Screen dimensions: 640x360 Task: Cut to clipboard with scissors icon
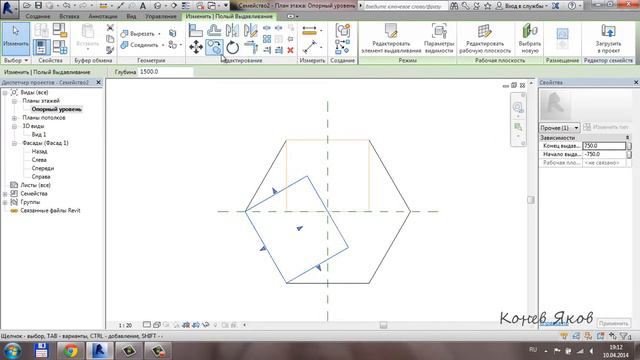[110, 28]
